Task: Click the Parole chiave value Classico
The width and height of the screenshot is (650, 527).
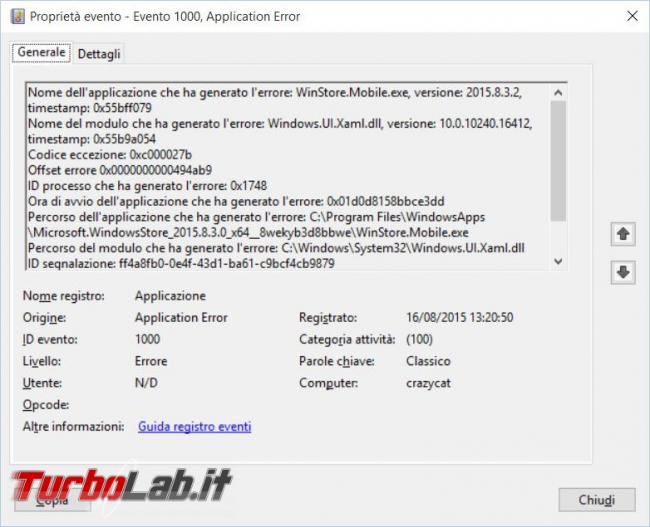Action: (x=428, y=361)
